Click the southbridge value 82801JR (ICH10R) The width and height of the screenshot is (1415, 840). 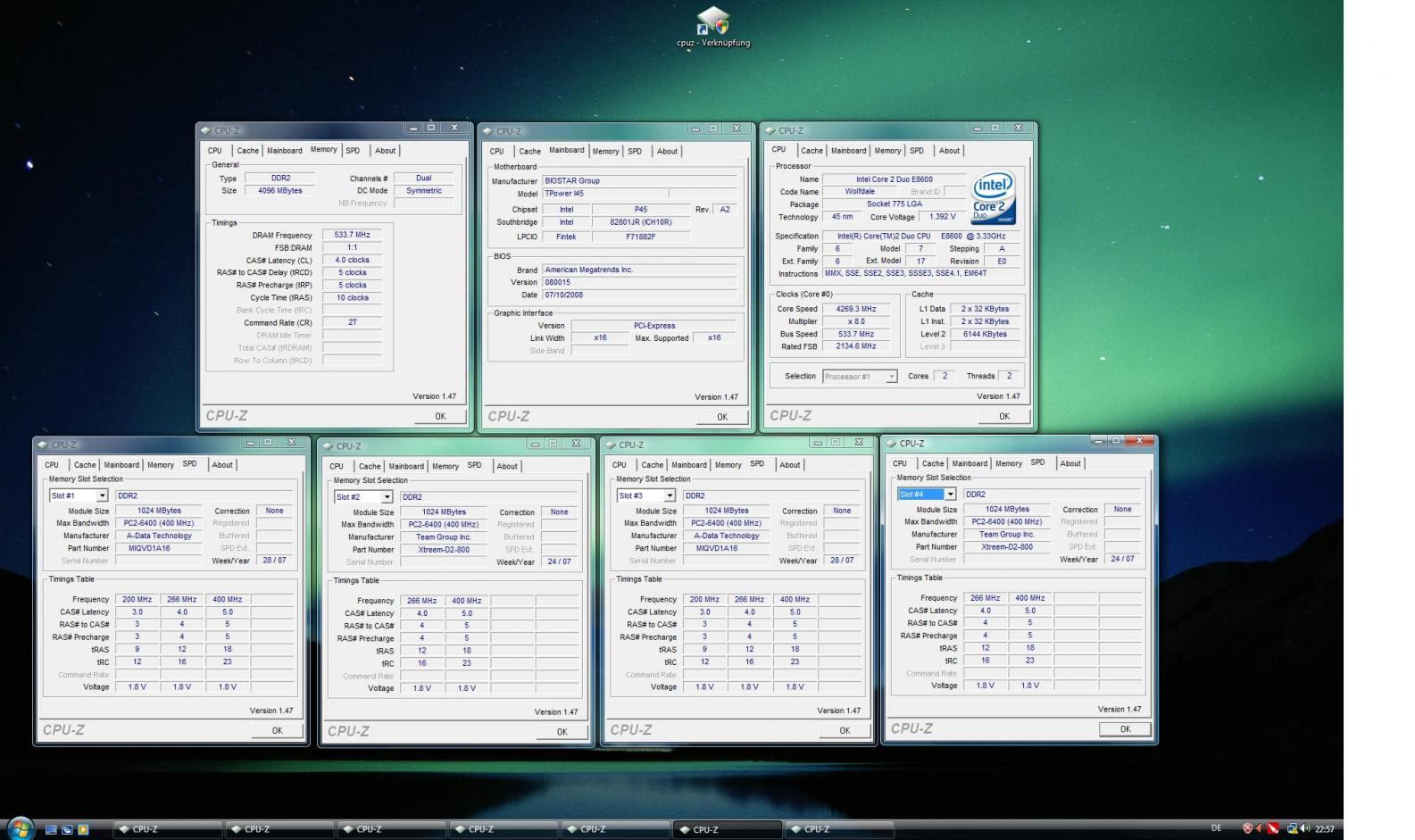[641, 222]
